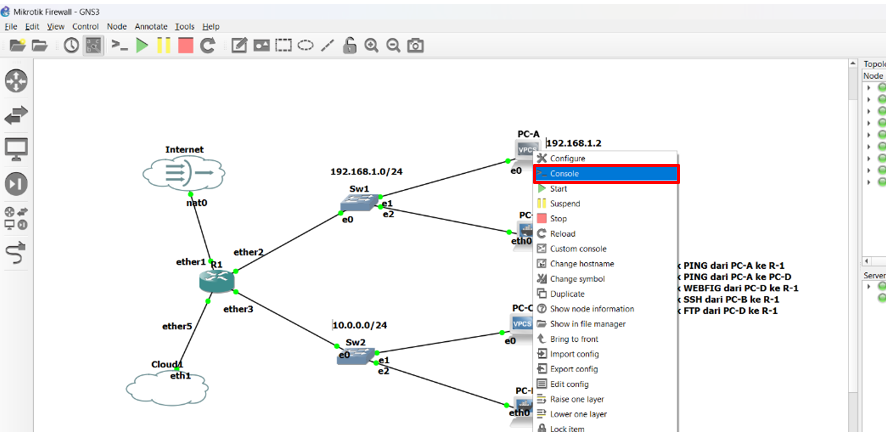Expand the first server summary entry
Image resolution: width=886 pixels, height=432 pixels.
[x=868, y=286]
